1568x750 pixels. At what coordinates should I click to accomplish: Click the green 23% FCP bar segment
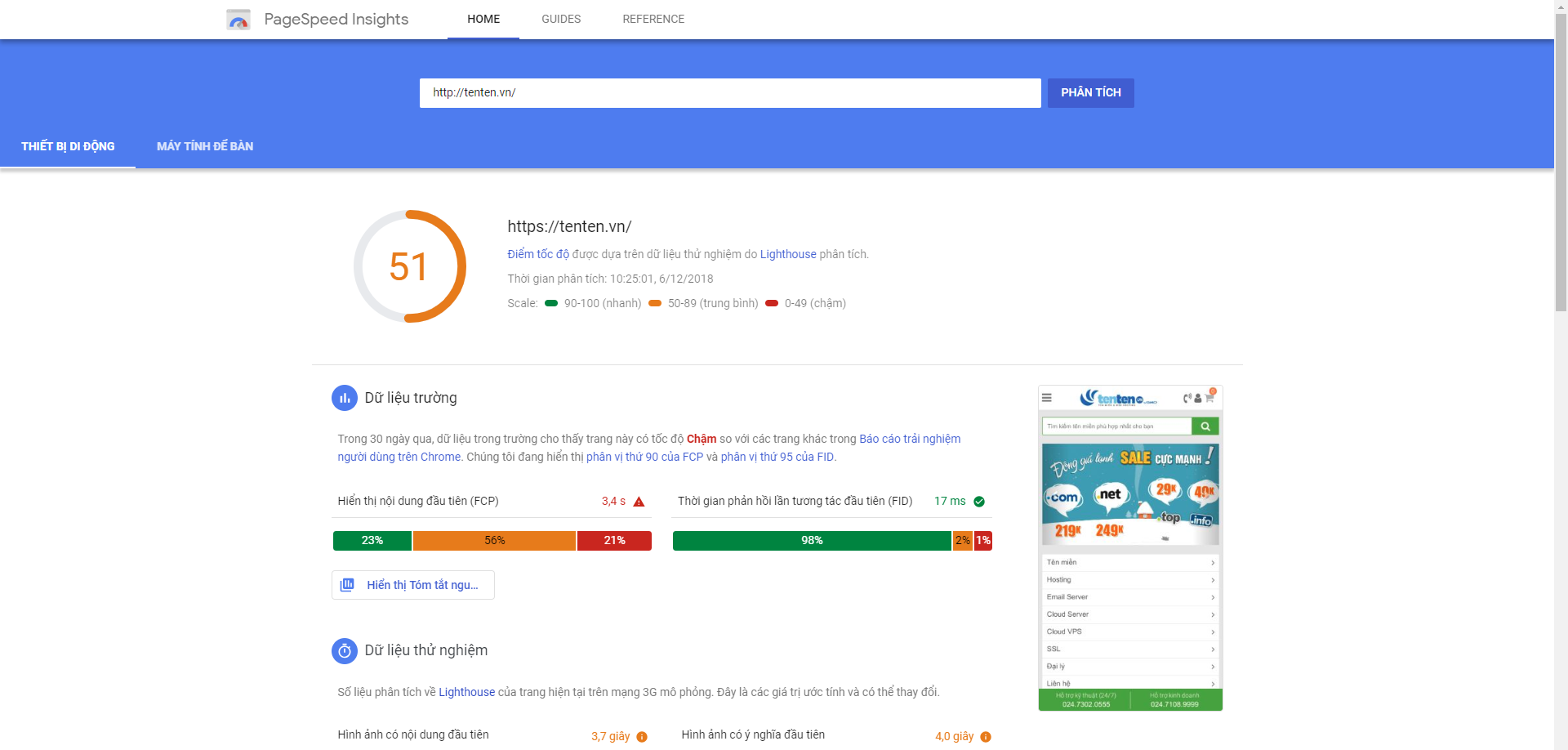372,541
